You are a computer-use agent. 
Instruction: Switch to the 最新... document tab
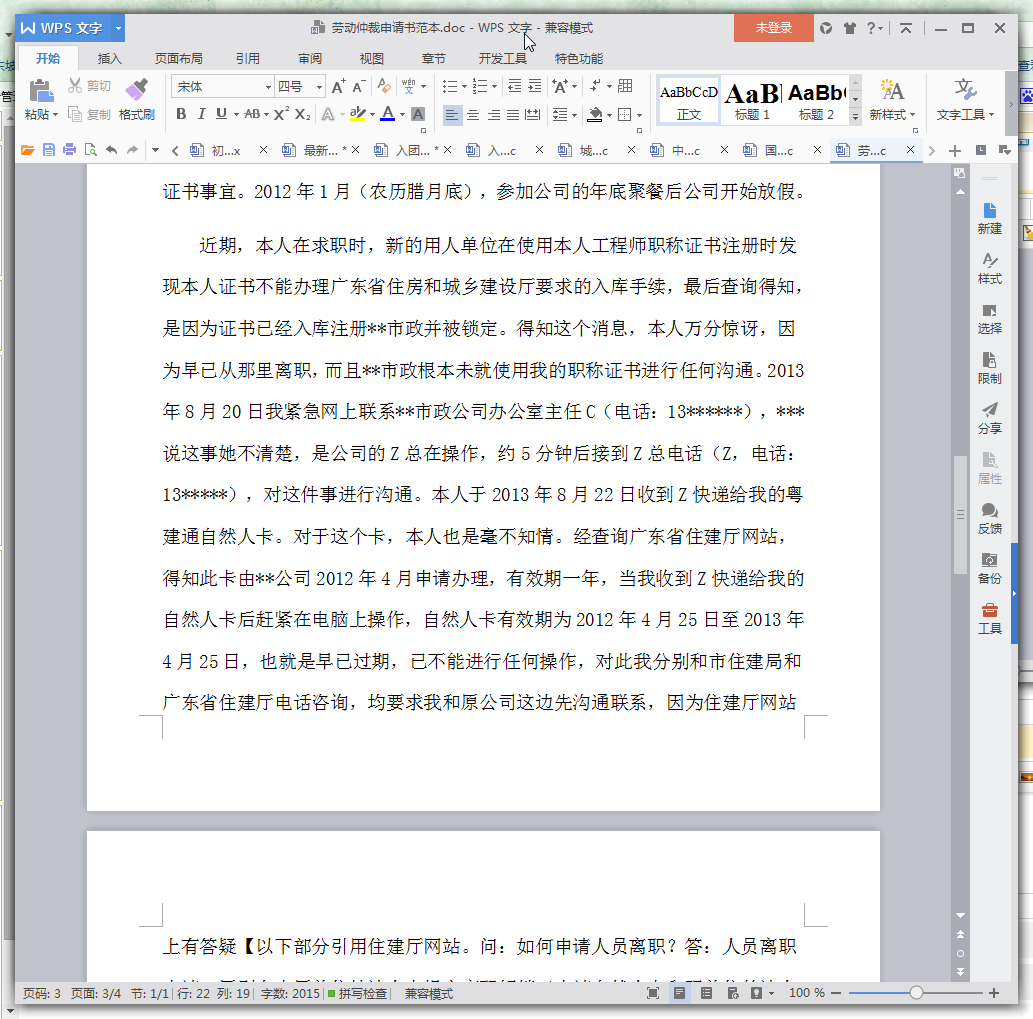point(320,151)
